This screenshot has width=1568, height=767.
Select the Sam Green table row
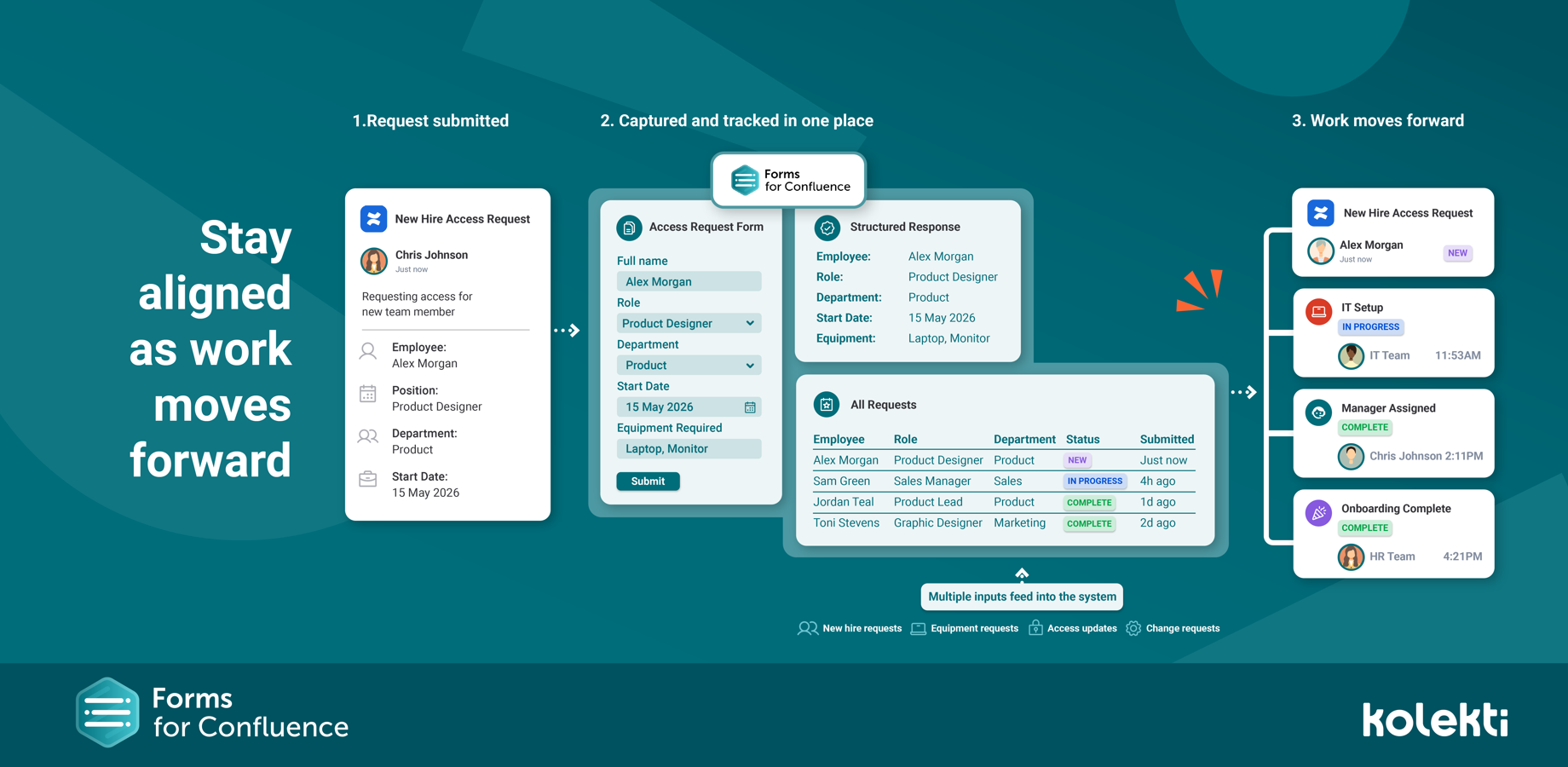click(x=1004, y=481)
